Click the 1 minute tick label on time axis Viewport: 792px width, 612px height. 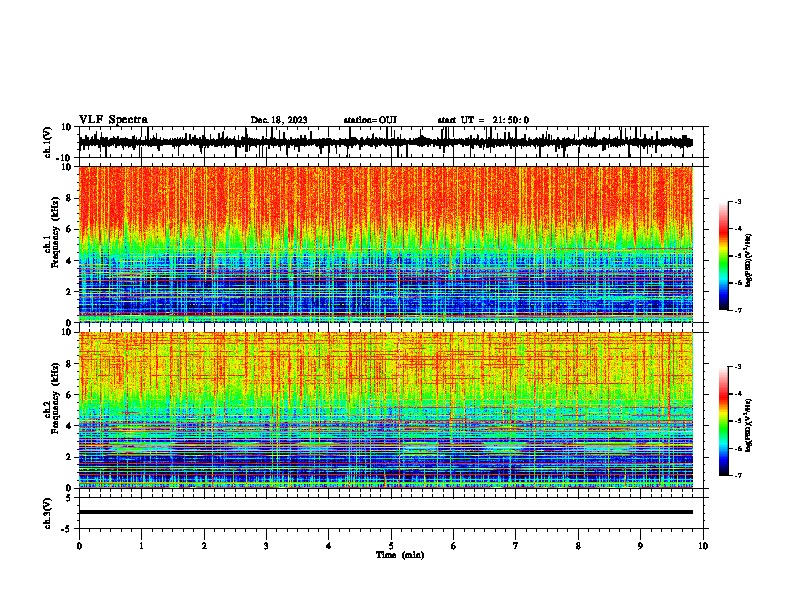point(141,546)
